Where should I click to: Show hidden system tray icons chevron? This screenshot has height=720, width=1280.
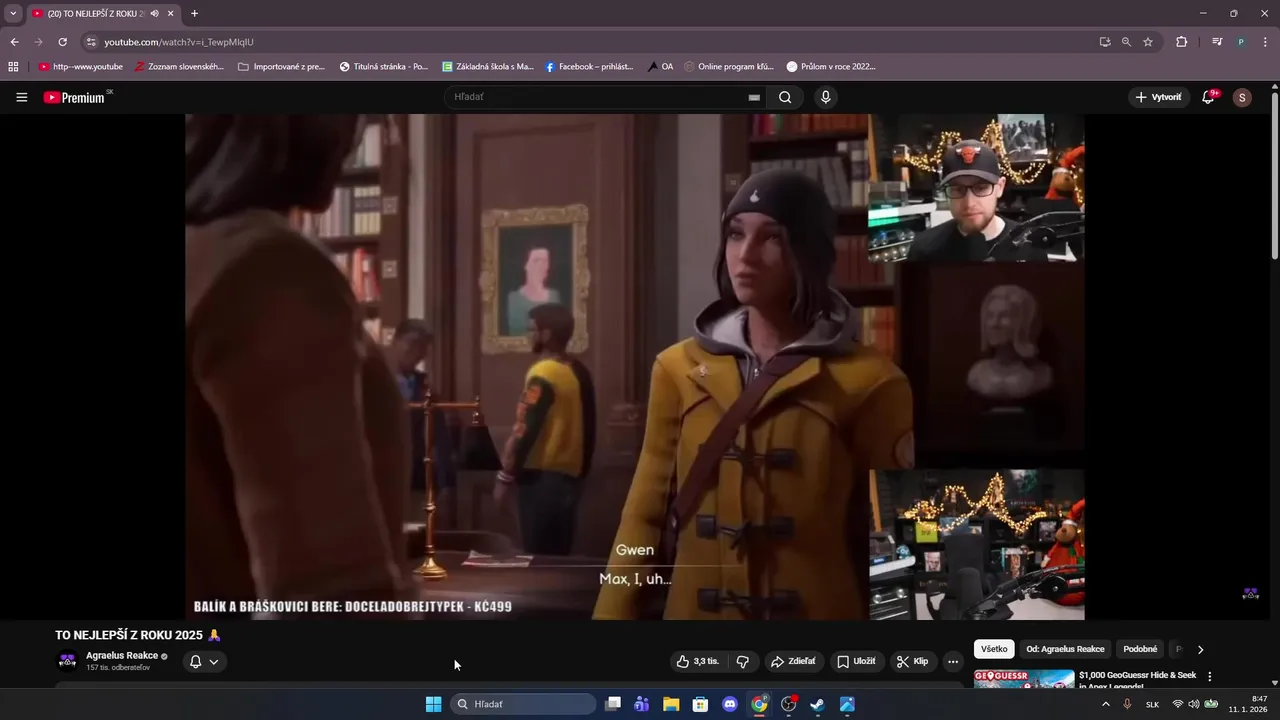coord(1105,704)
